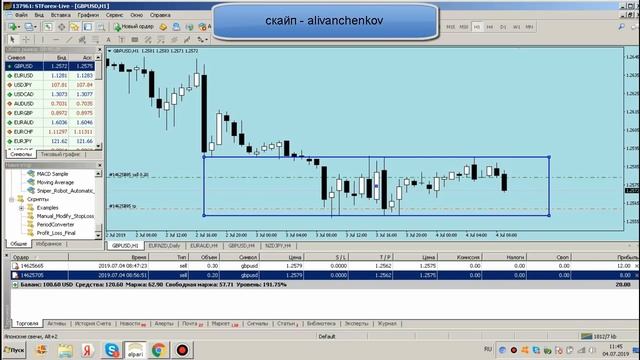The width and height of the screenshot is (640, 360).
Task: Select USDJPY row in Market Watch
Action: [50, 85]
